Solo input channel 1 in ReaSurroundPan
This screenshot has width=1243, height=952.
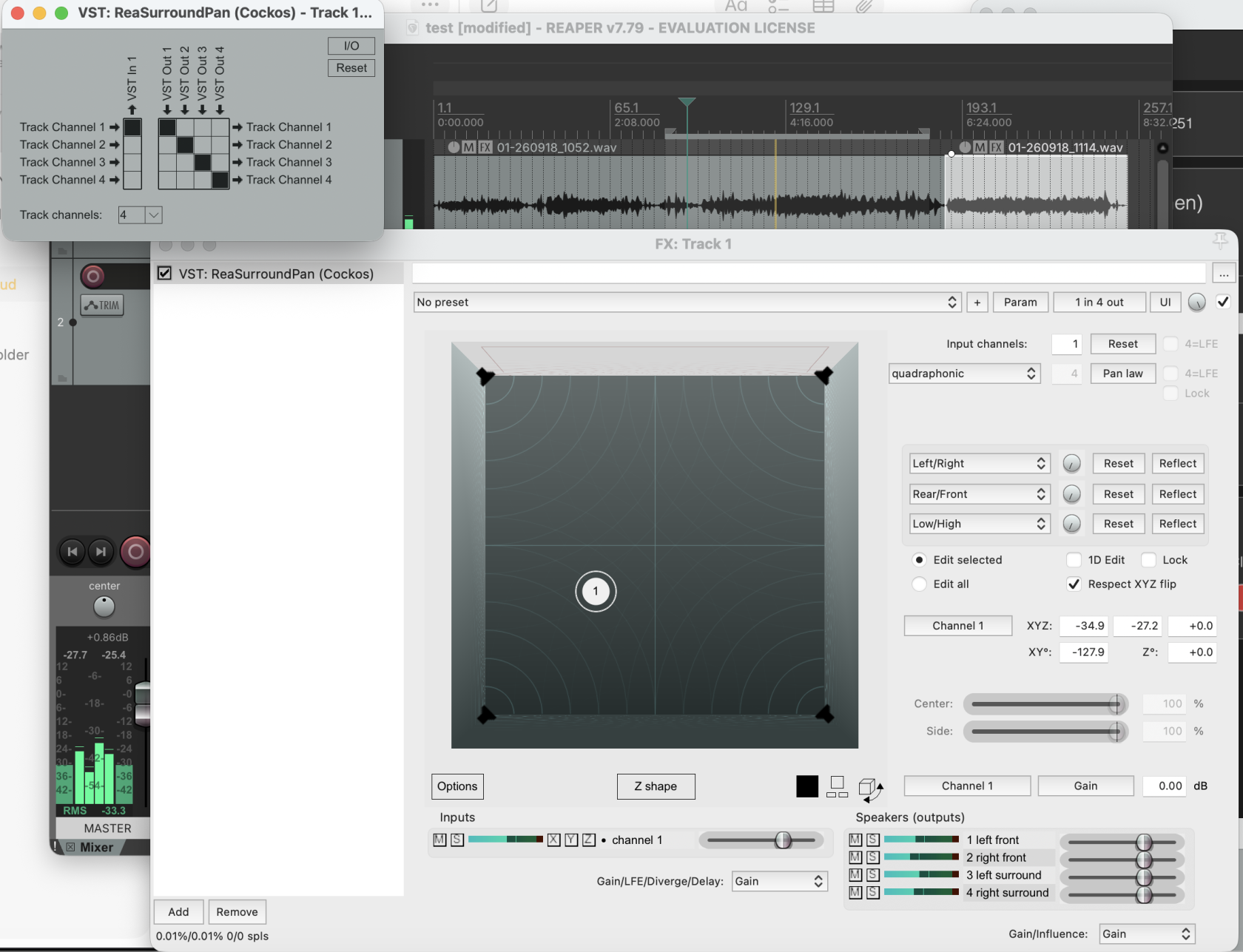coord(457,840)
